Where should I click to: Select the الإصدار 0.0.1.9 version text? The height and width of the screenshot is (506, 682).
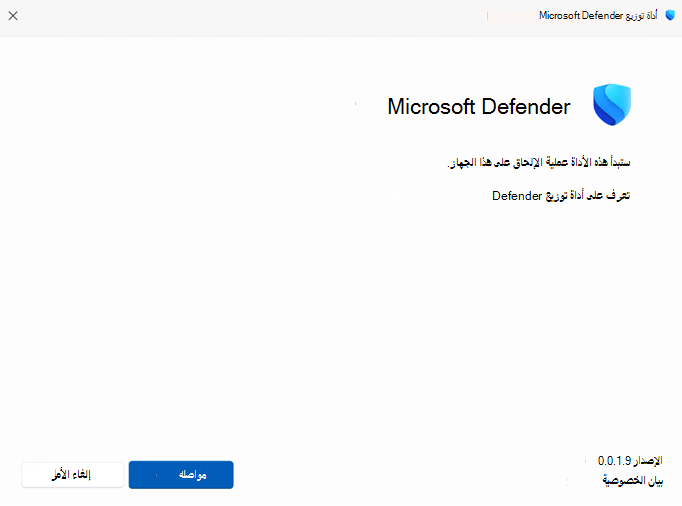click(630, 460)
